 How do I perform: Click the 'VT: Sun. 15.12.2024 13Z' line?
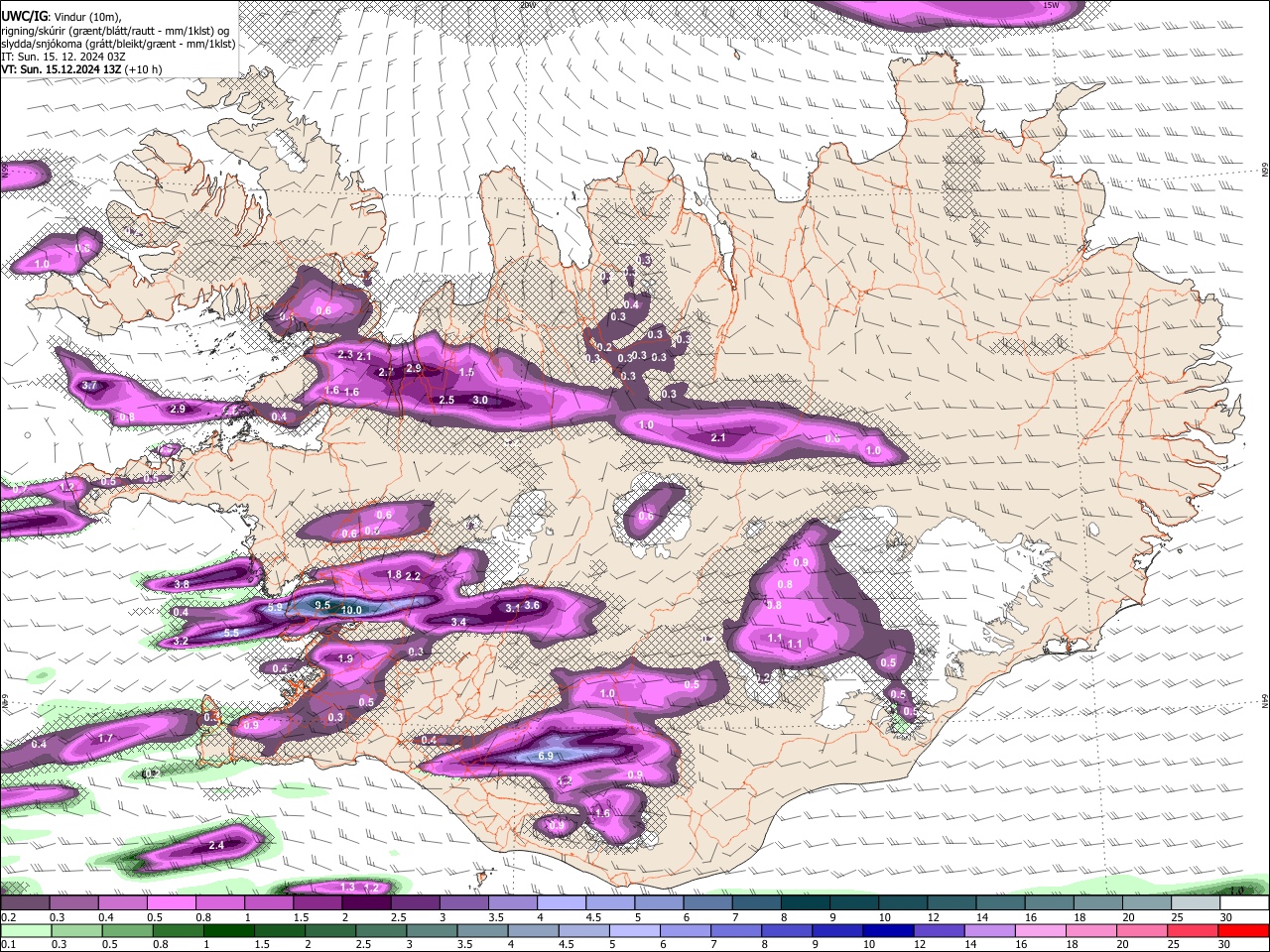coord(61,69)
